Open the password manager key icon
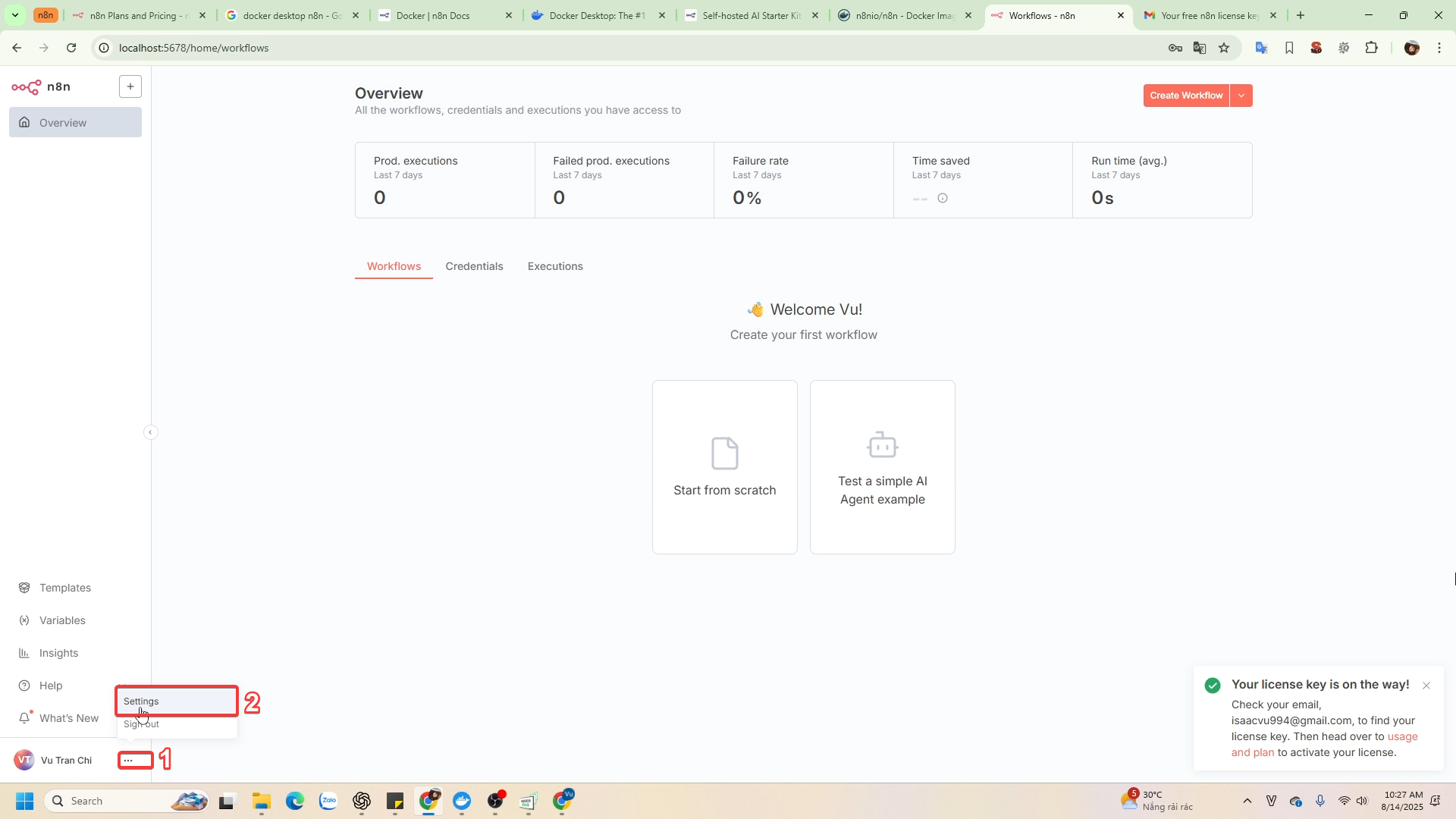1456x819 pixels. (1175, 48)
